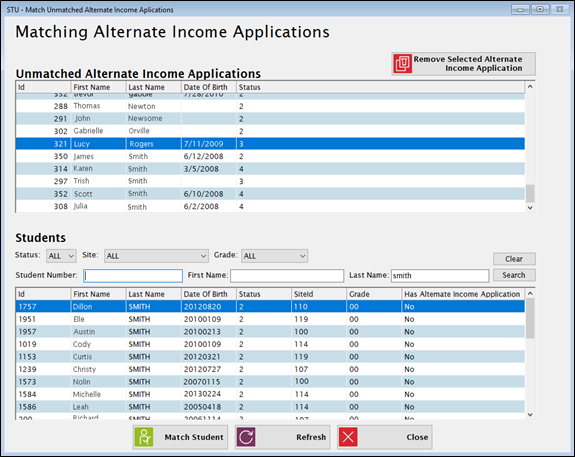Click SiteId 107 in Christy SMITH row
This screenshot has height=457, width=575.
(x=301, y=369)
